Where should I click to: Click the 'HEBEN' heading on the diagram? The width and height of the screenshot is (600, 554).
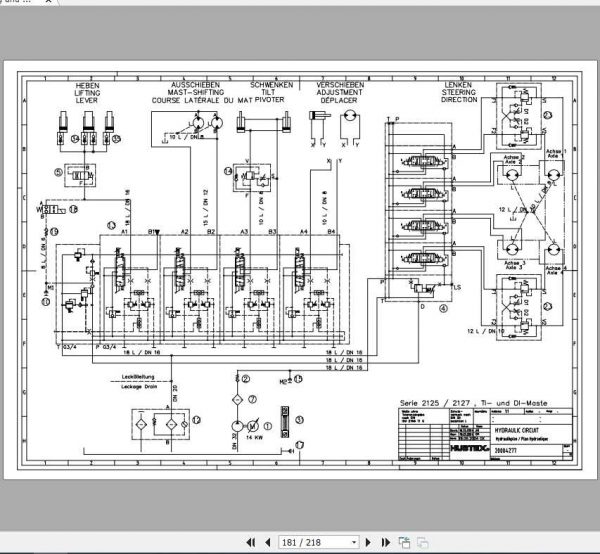pyautogui.click(x=87, y=86)
